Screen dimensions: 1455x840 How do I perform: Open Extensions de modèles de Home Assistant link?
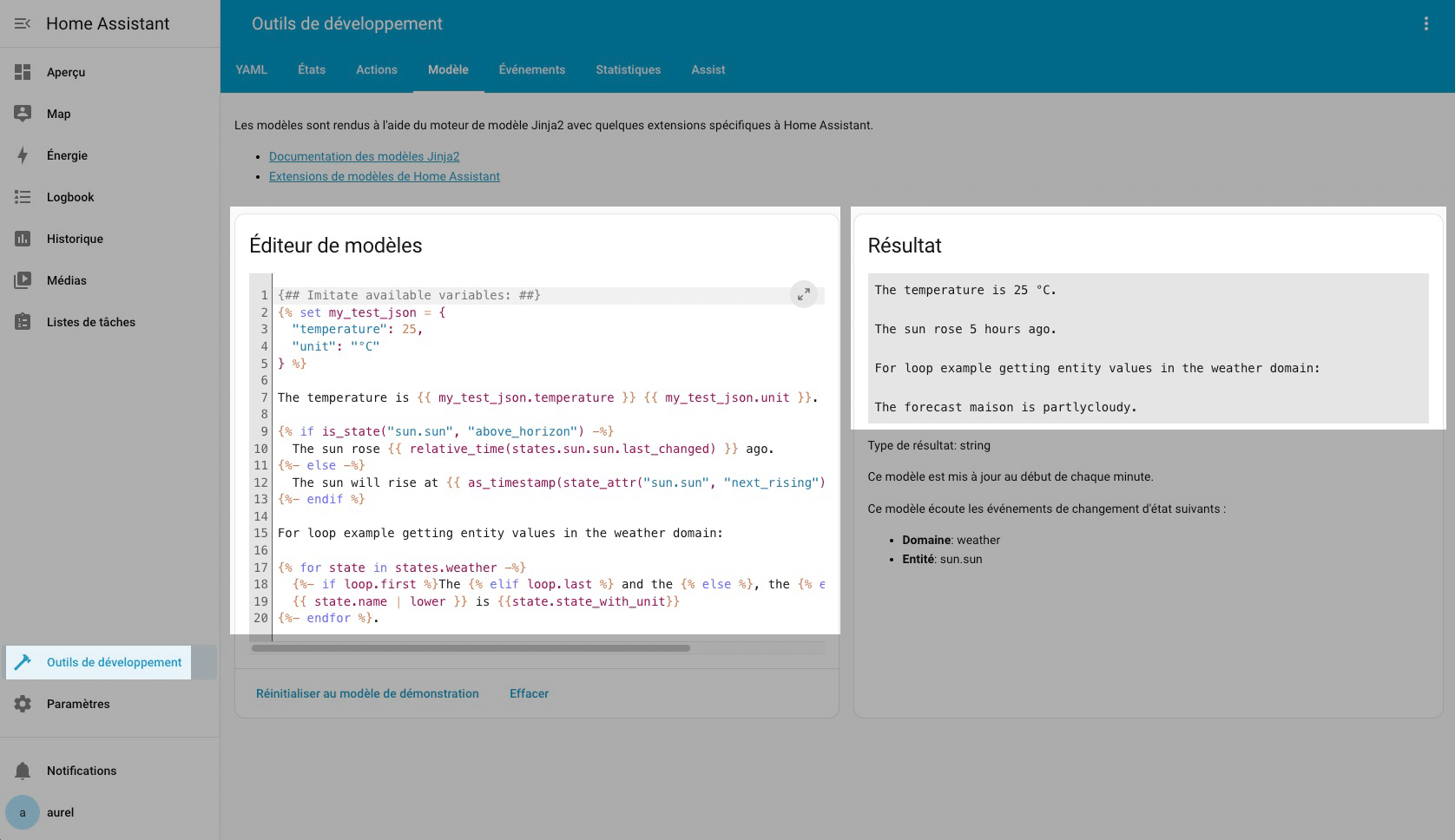coord(385,176)
